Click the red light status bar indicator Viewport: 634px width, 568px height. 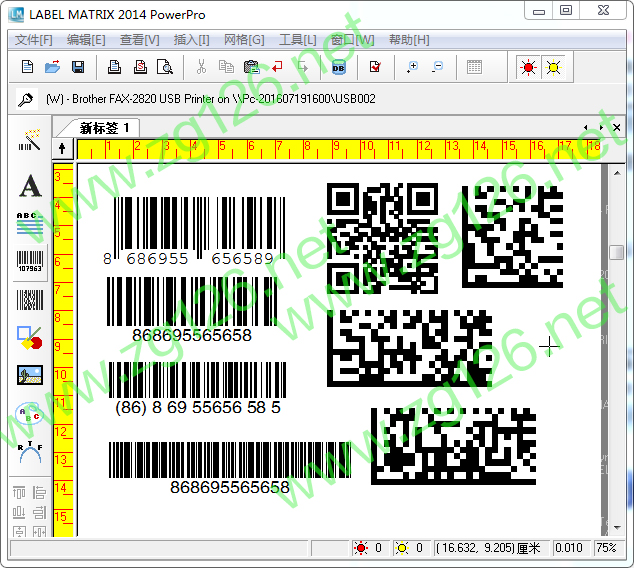(x=361, y=548)
